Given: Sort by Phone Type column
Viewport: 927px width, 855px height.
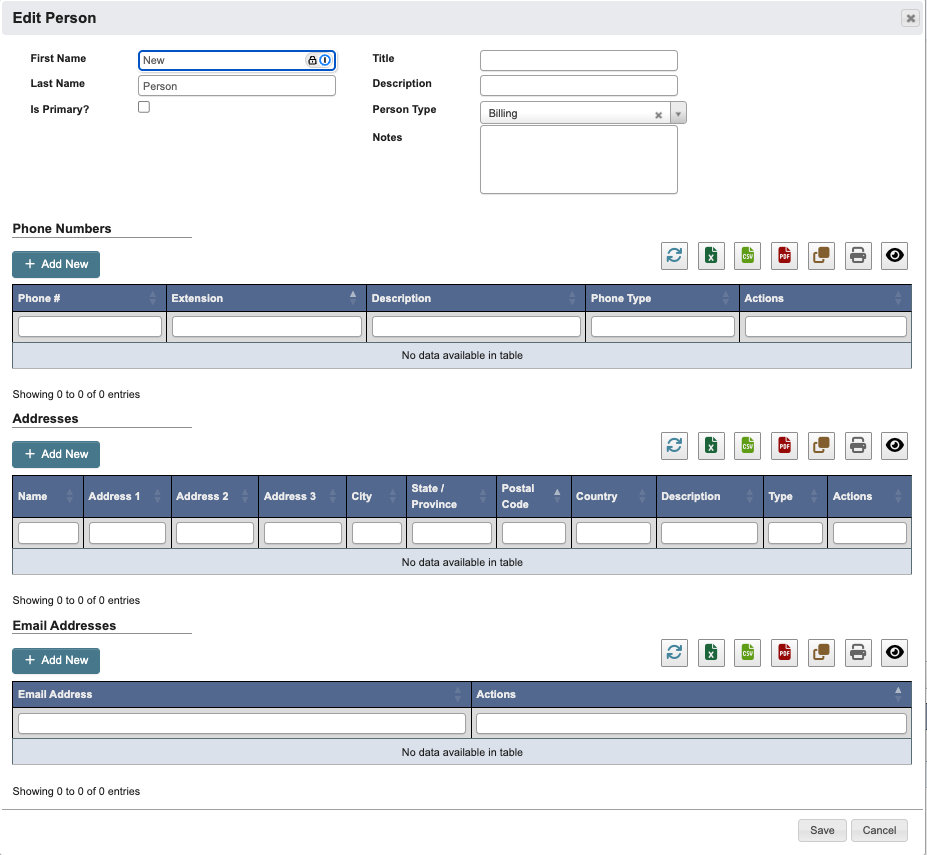Looking at the screenshot, I should point(662,298).
